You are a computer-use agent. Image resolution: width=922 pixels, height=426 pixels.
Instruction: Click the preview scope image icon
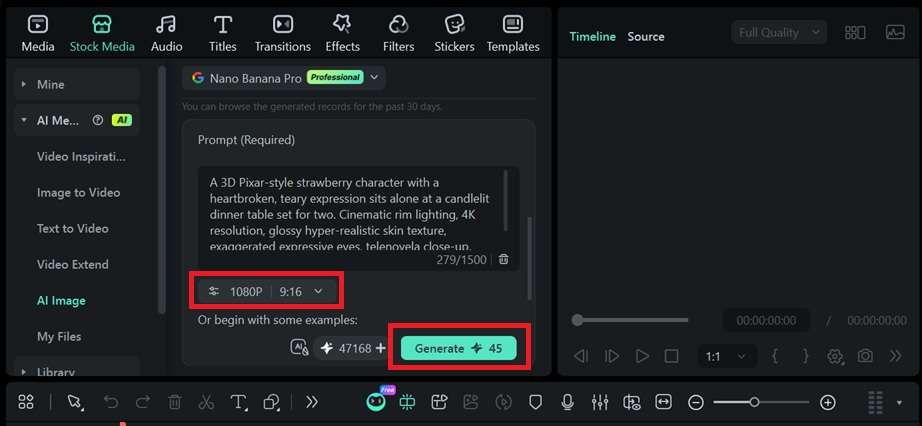(x=895, y=33)
